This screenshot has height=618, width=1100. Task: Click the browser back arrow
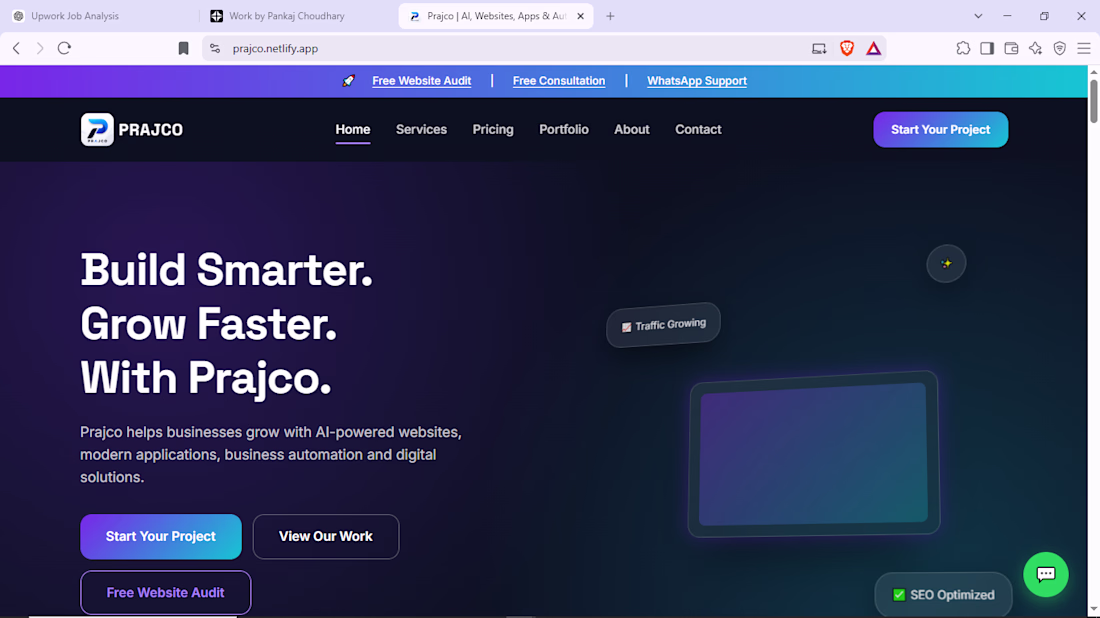coord(16,48)
